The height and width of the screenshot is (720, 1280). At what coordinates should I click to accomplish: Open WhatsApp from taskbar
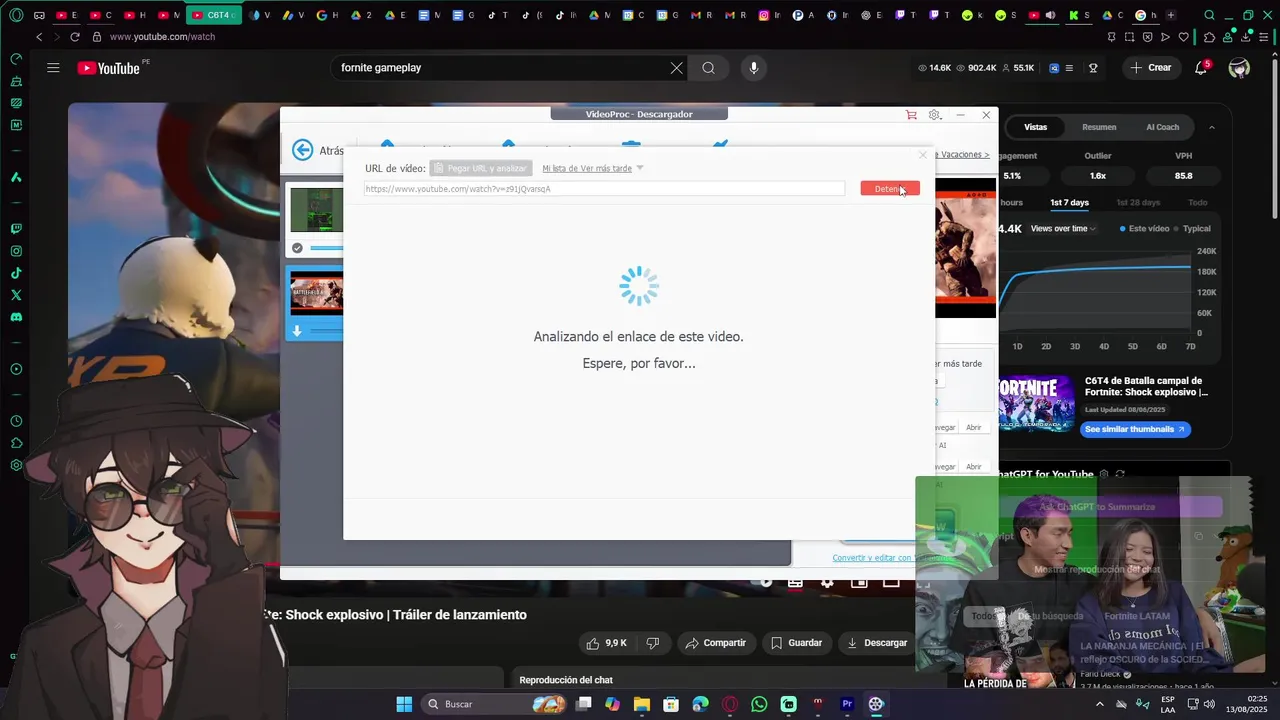[x=759, y=704]
